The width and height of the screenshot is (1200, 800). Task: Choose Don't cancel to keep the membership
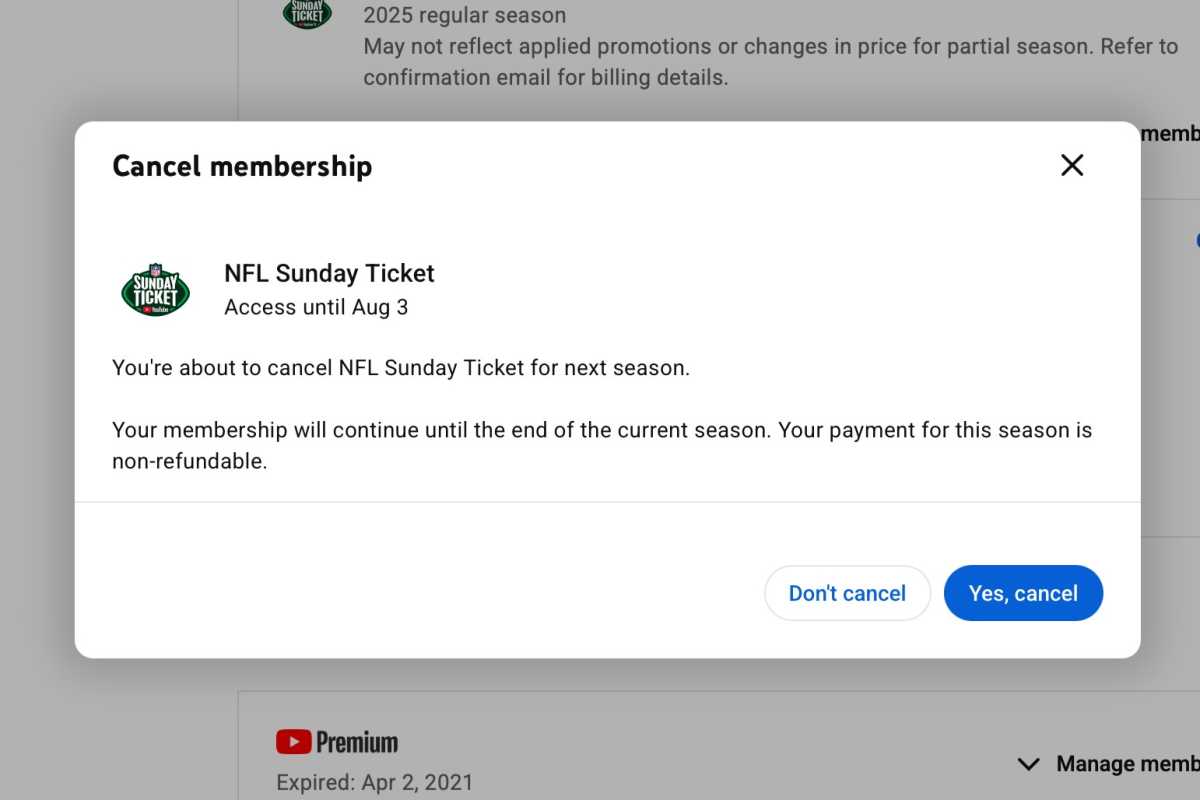pyautogui.click(x=847, y=593)
